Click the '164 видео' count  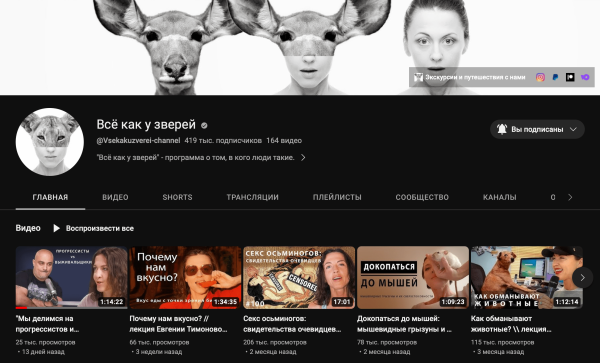point(284,140)
